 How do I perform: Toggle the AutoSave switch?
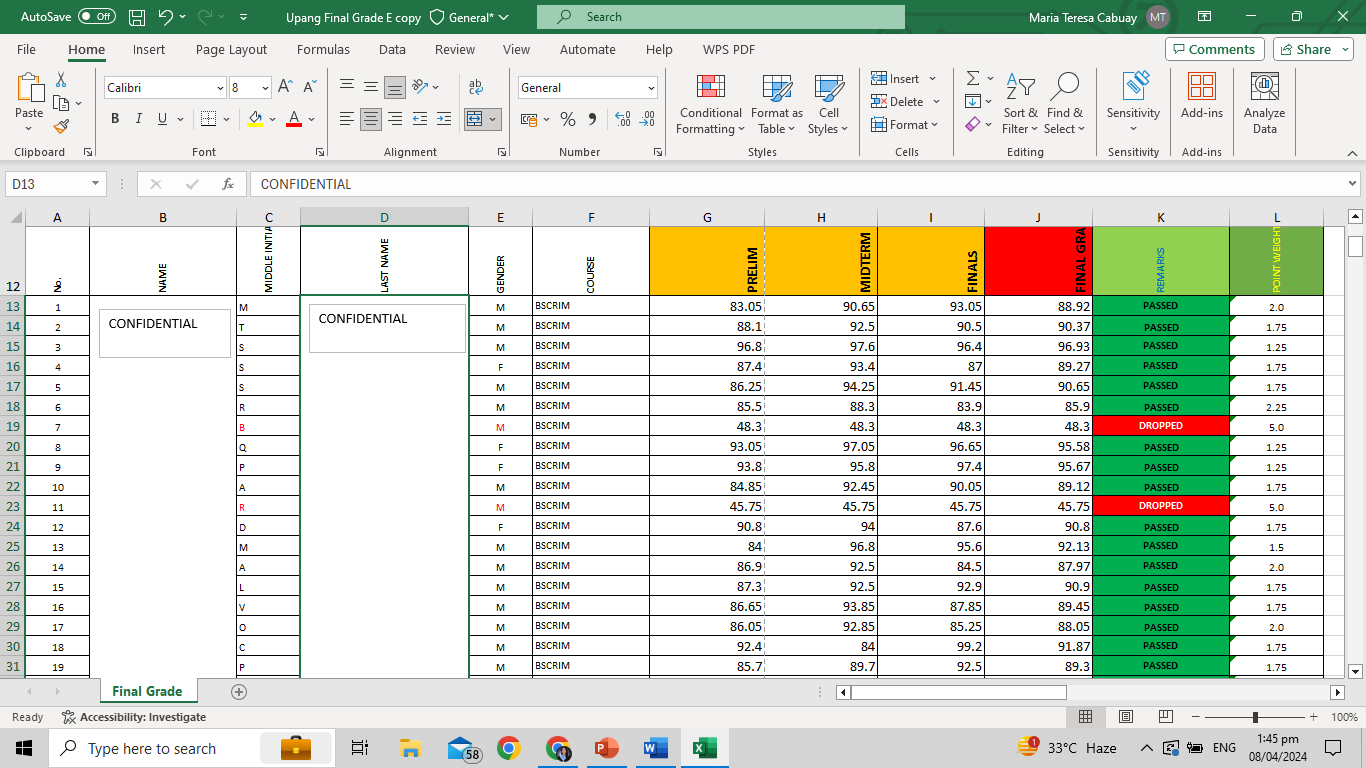point(97,17)
